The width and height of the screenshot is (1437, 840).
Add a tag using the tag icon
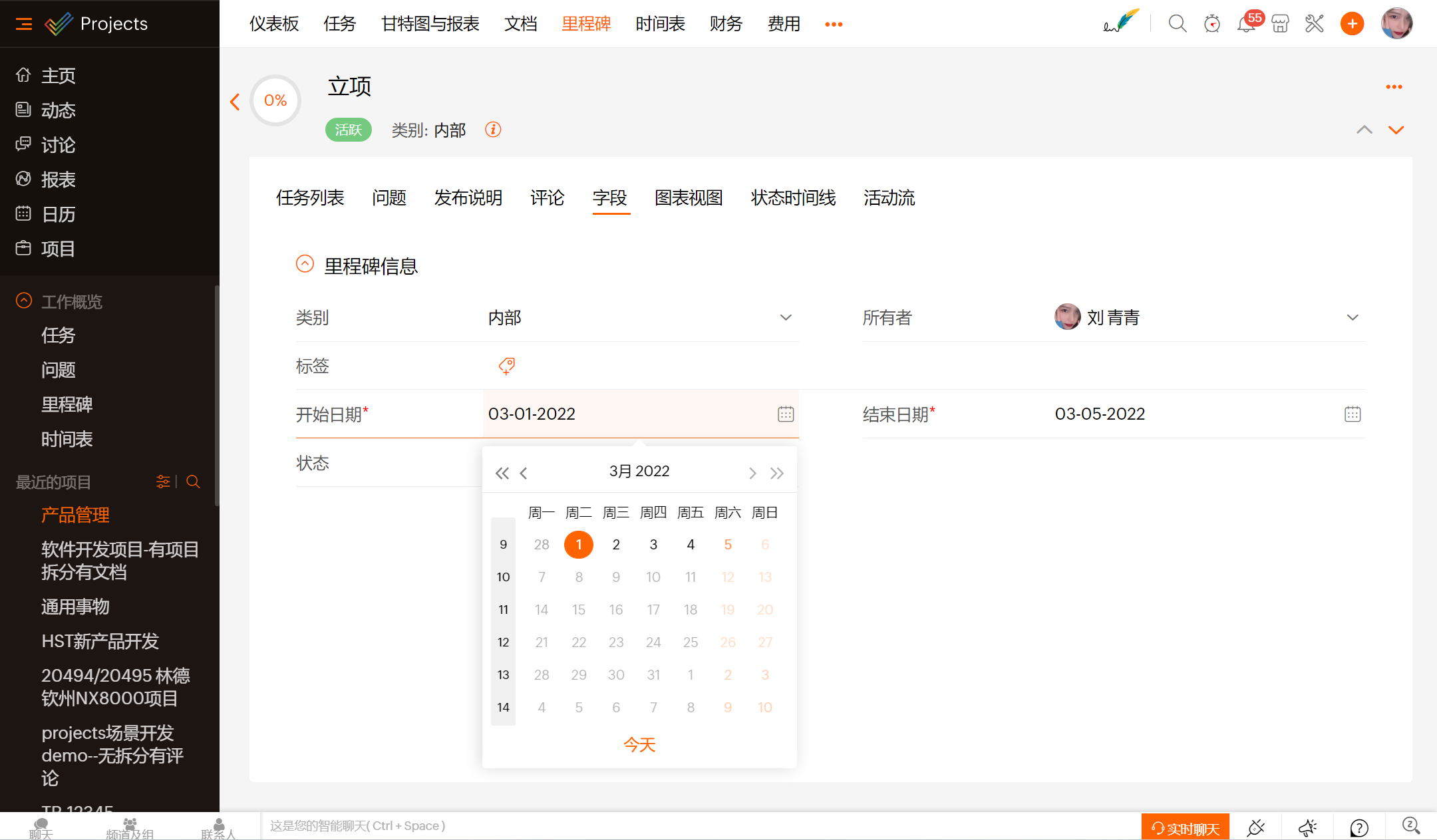point(507,366)
